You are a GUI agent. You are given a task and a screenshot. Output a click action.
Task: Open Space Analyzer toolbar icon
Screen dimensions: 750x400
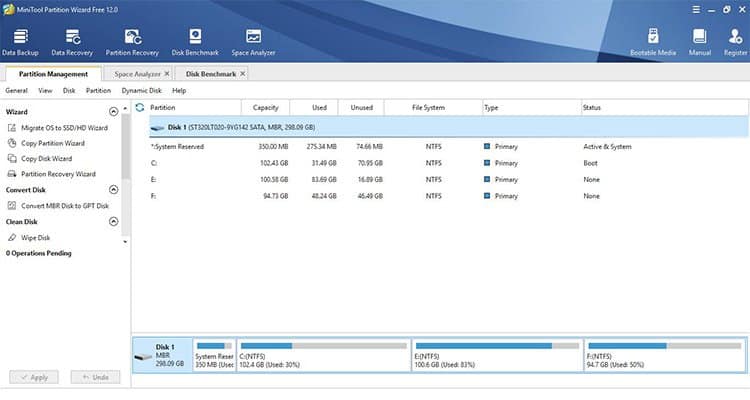pos(253,42)
